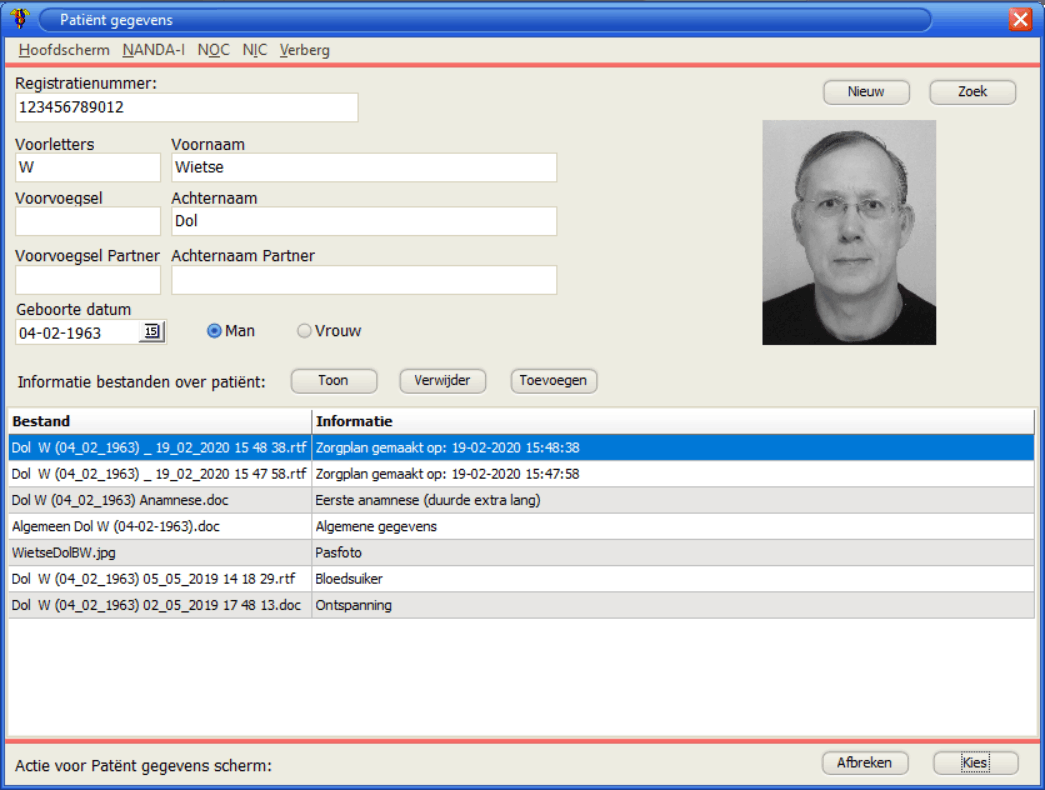
Task: Click the Registratienummer input field
Action: 186,107
